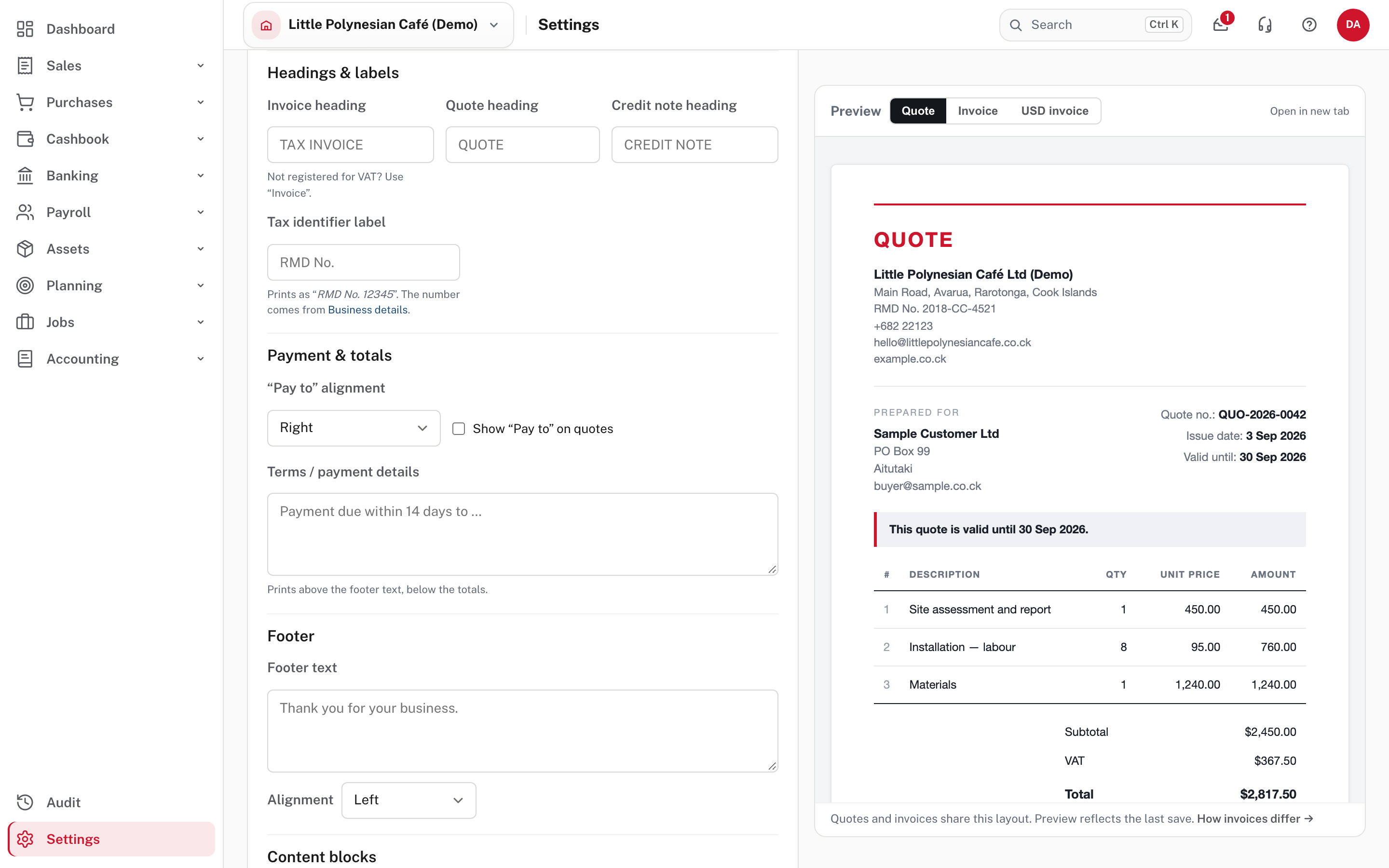Expand the Payroll menu chevron
The height and width of the screenshot is (868, 1389).
tap(200, 212)
